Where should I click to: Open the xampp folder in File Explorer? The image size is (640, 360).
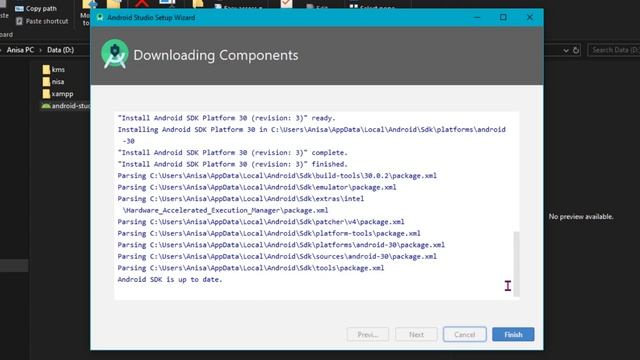point(62,94)
